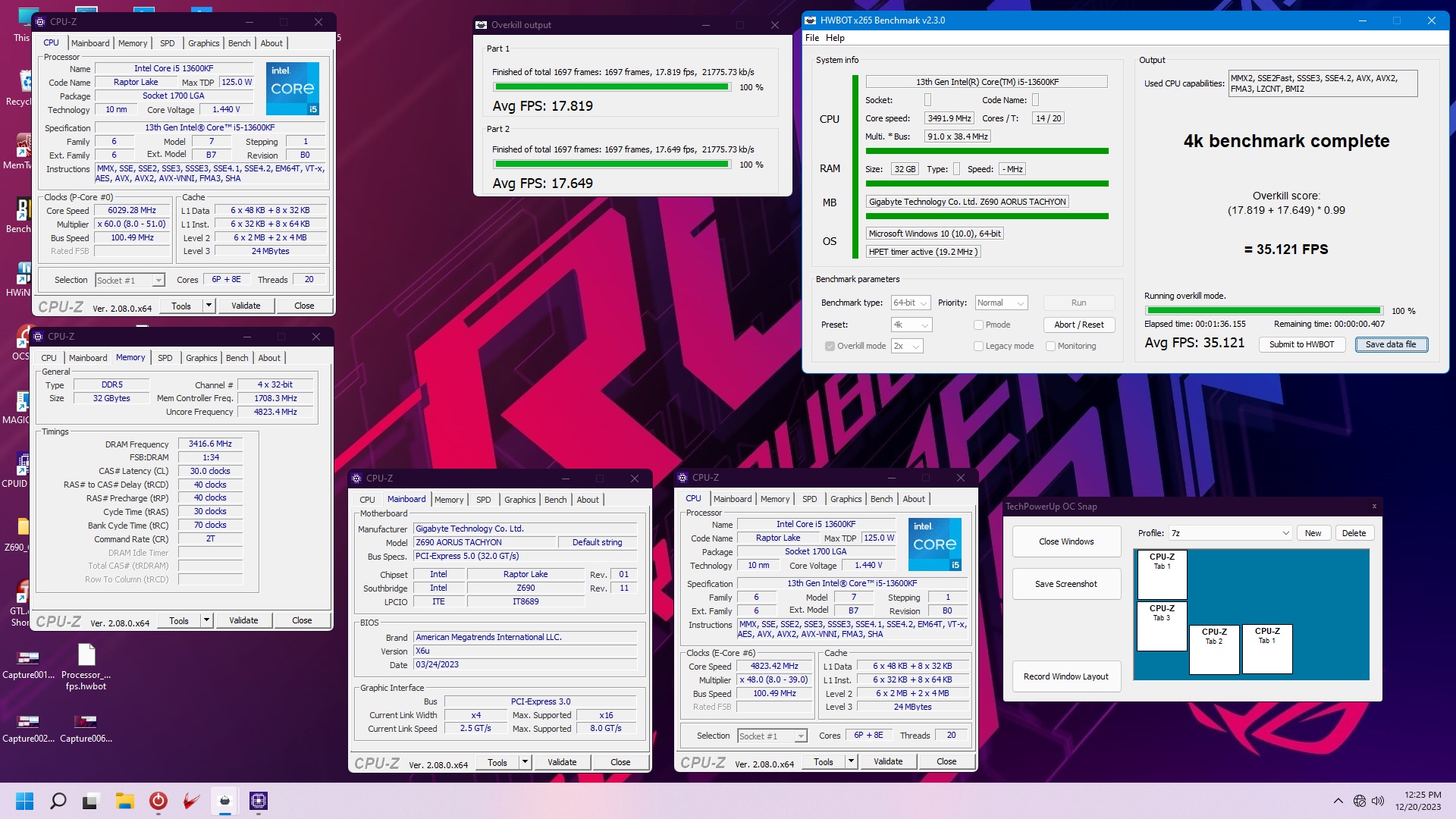Click CPU-Z Memory window title icon
Screen dimensions: 1456x819
[39, 337]
